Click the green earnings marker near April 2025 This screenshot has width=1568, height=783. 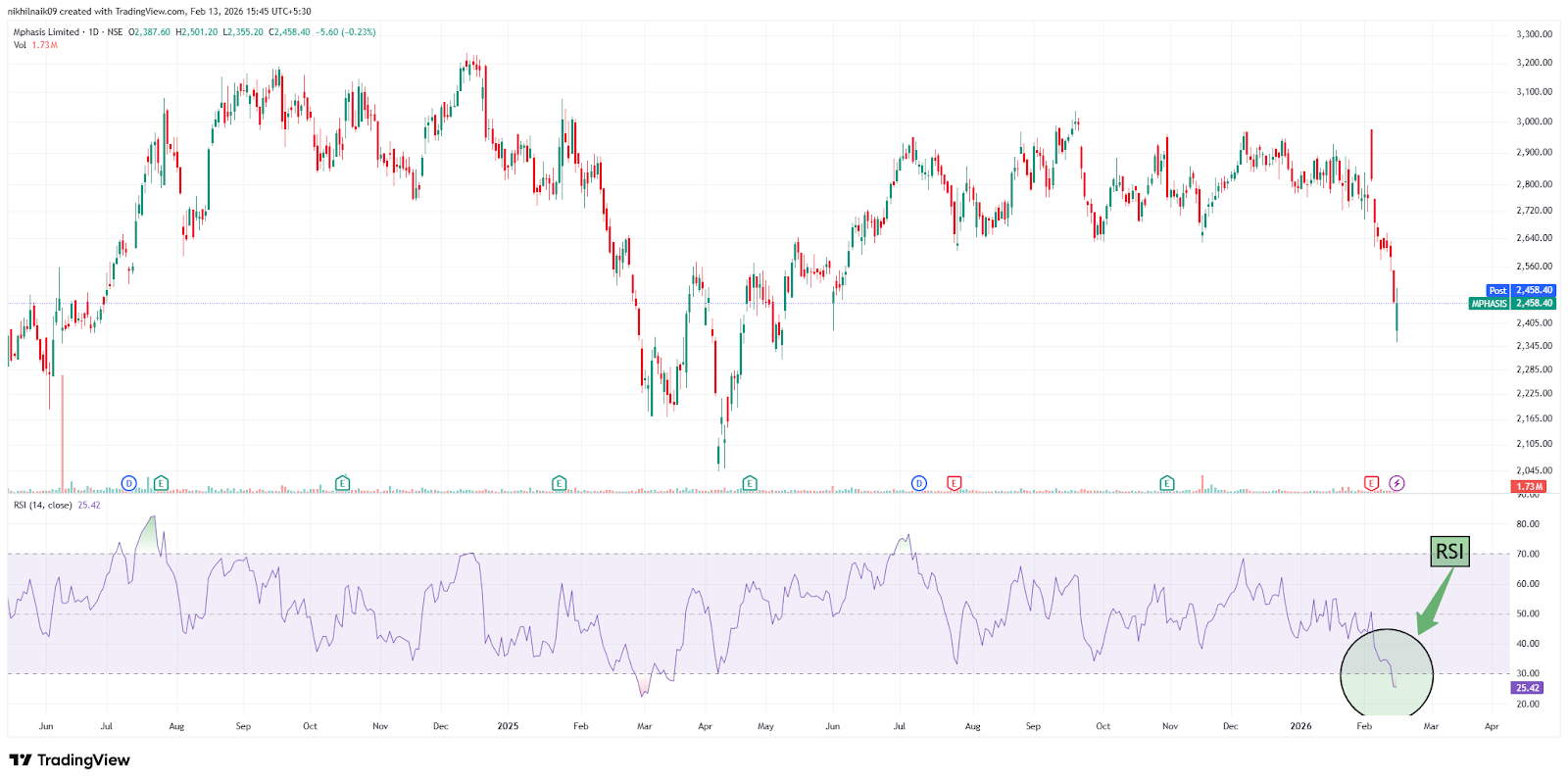(x=750, y=483)
